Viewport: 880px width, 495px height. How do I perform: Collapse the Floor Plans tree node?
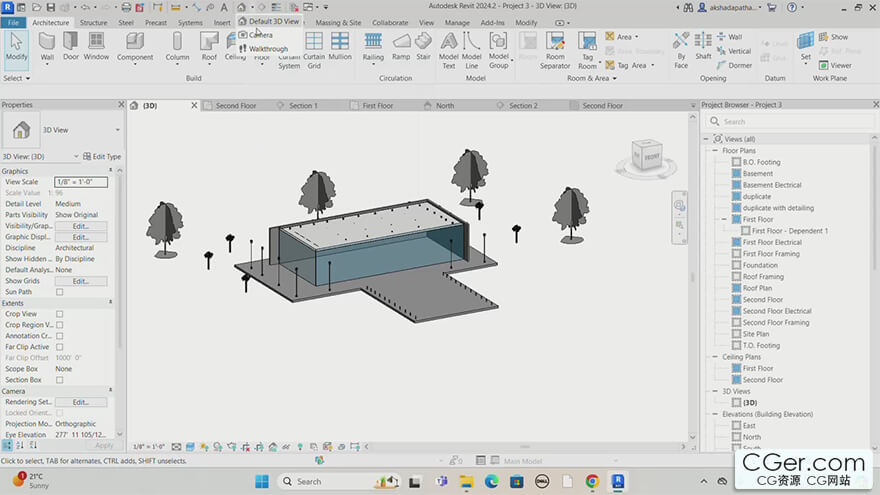(716, 151)
